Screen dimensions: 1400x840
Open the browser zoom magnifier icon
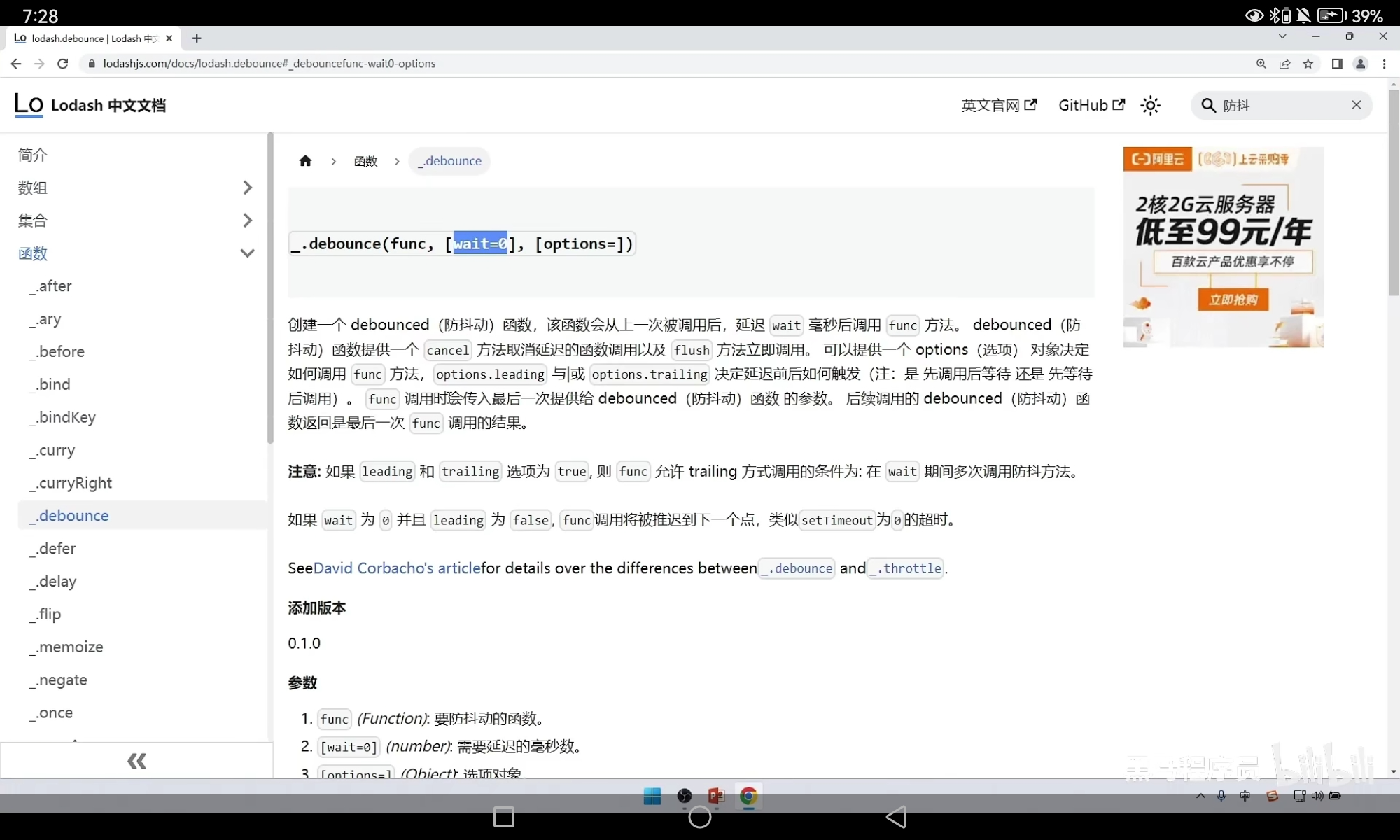(1261, 64)
